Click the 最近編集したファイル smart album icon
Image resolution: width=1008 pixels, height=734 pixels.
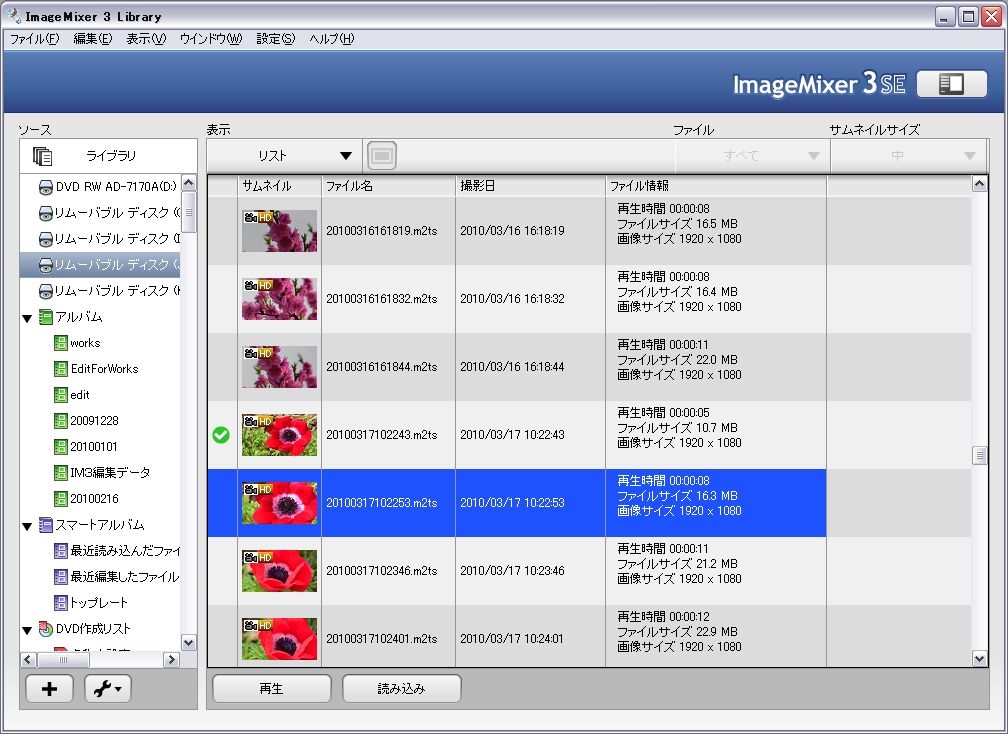(60, 577)
